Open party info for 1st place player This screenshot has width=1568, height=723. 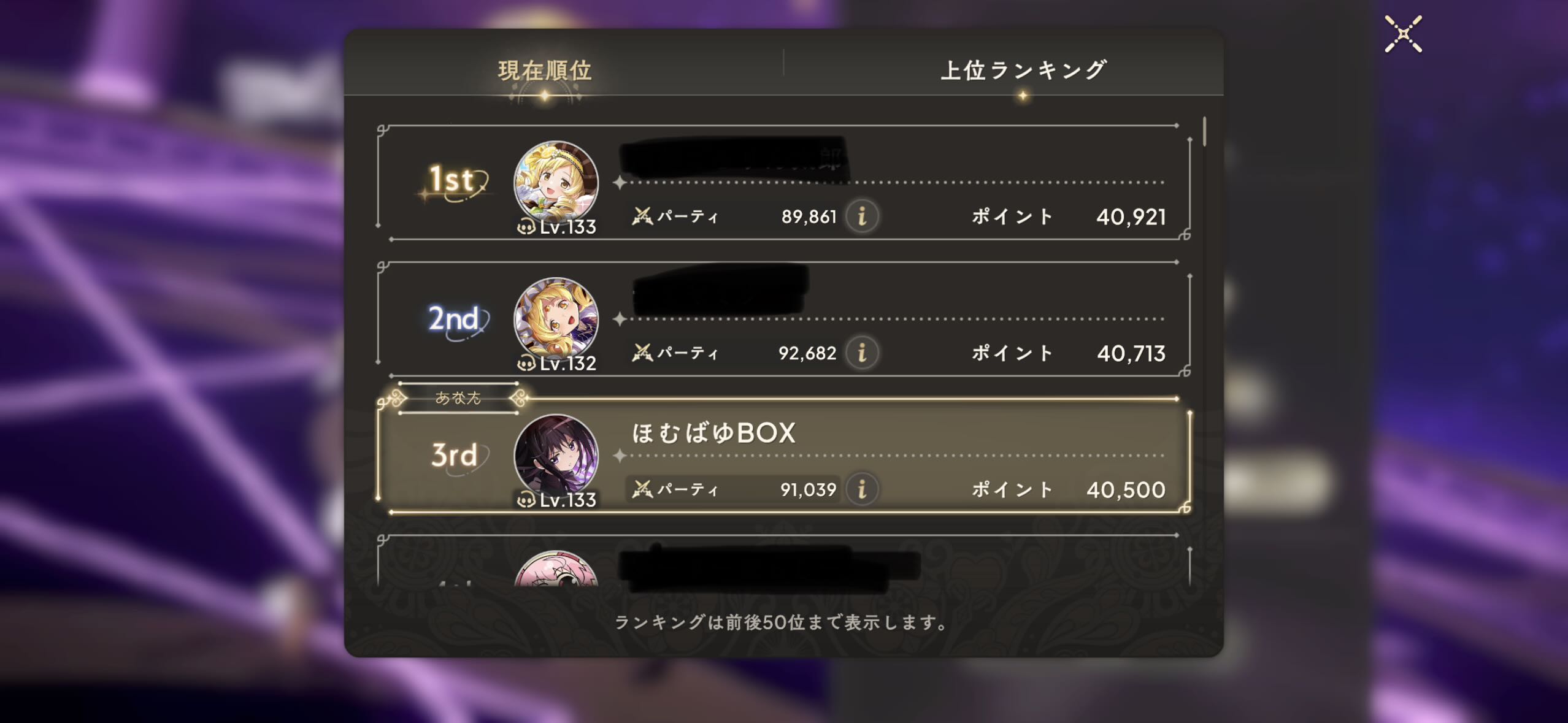862,216
